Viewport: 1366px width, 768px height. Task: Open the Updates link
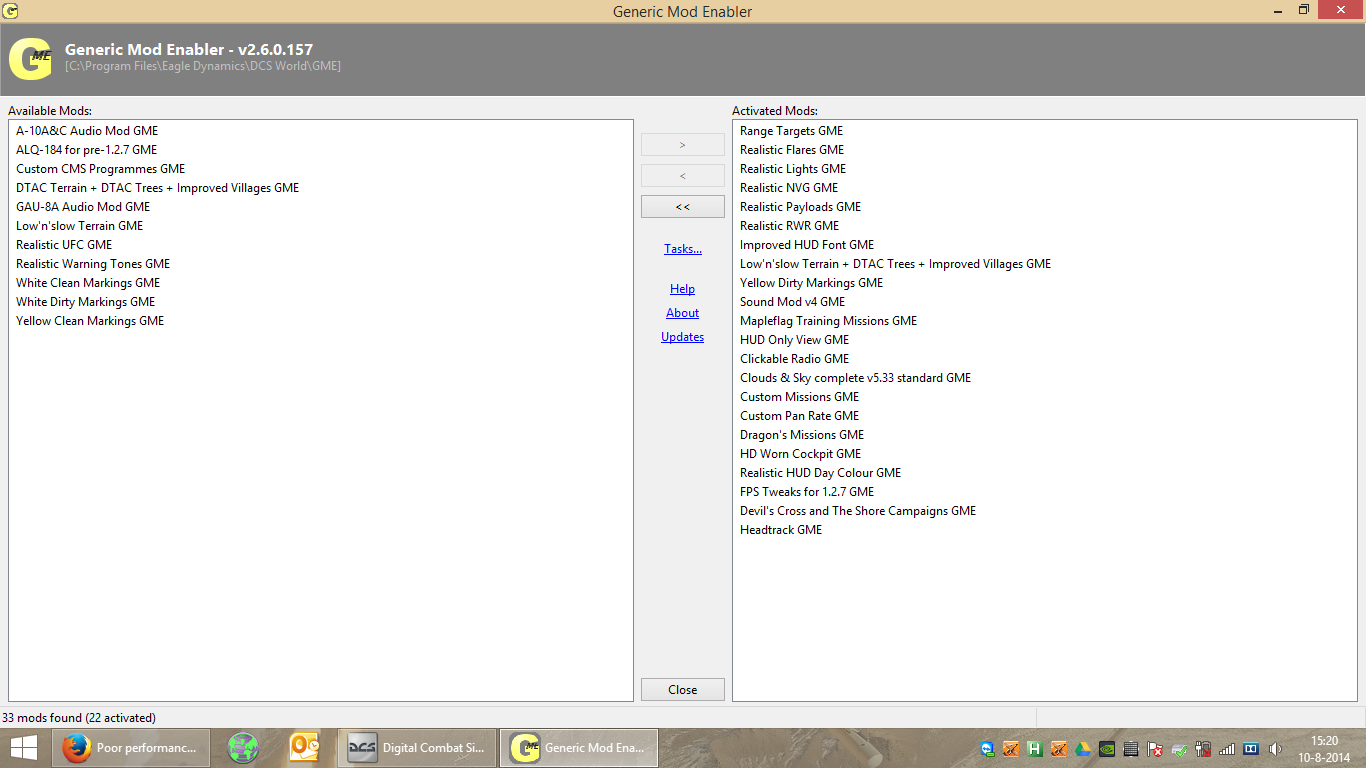[683, 337]
